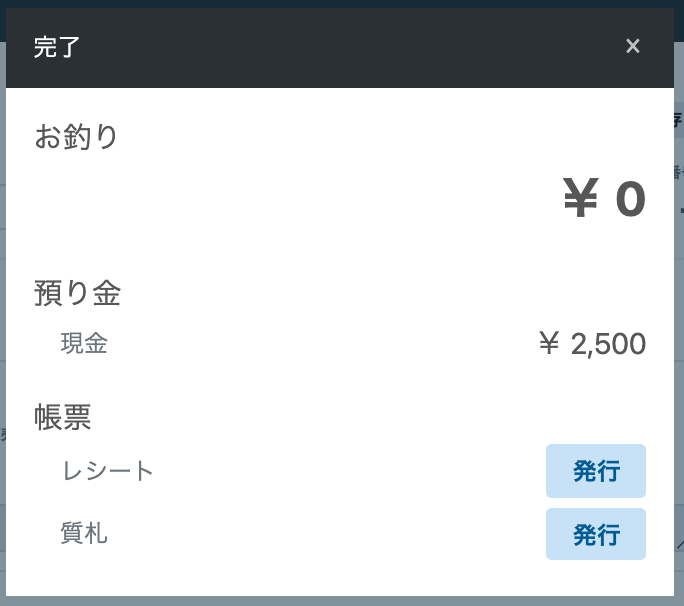Click the 完了 dialog title
Screen dimensions: 684x606
click(x=57, y=47)
